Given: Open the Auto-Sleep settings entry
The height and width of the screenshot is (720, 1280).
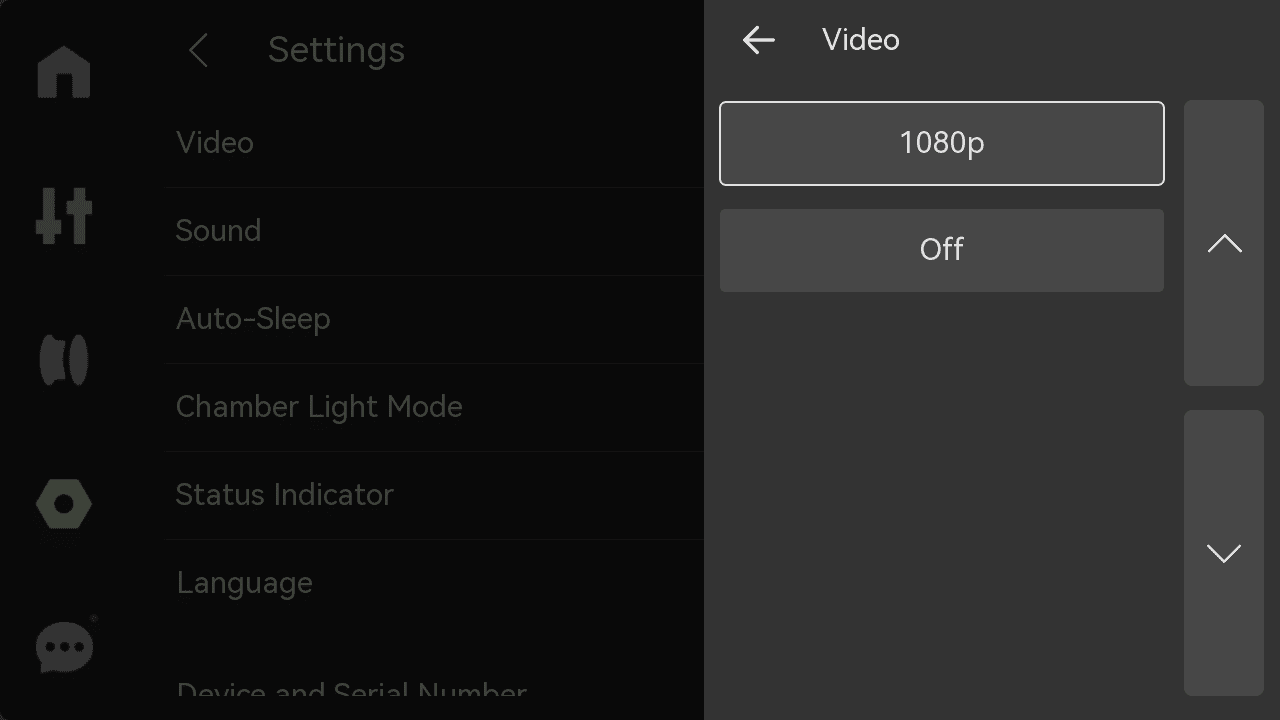Looking at the screenshot, I should pos(435,319).
